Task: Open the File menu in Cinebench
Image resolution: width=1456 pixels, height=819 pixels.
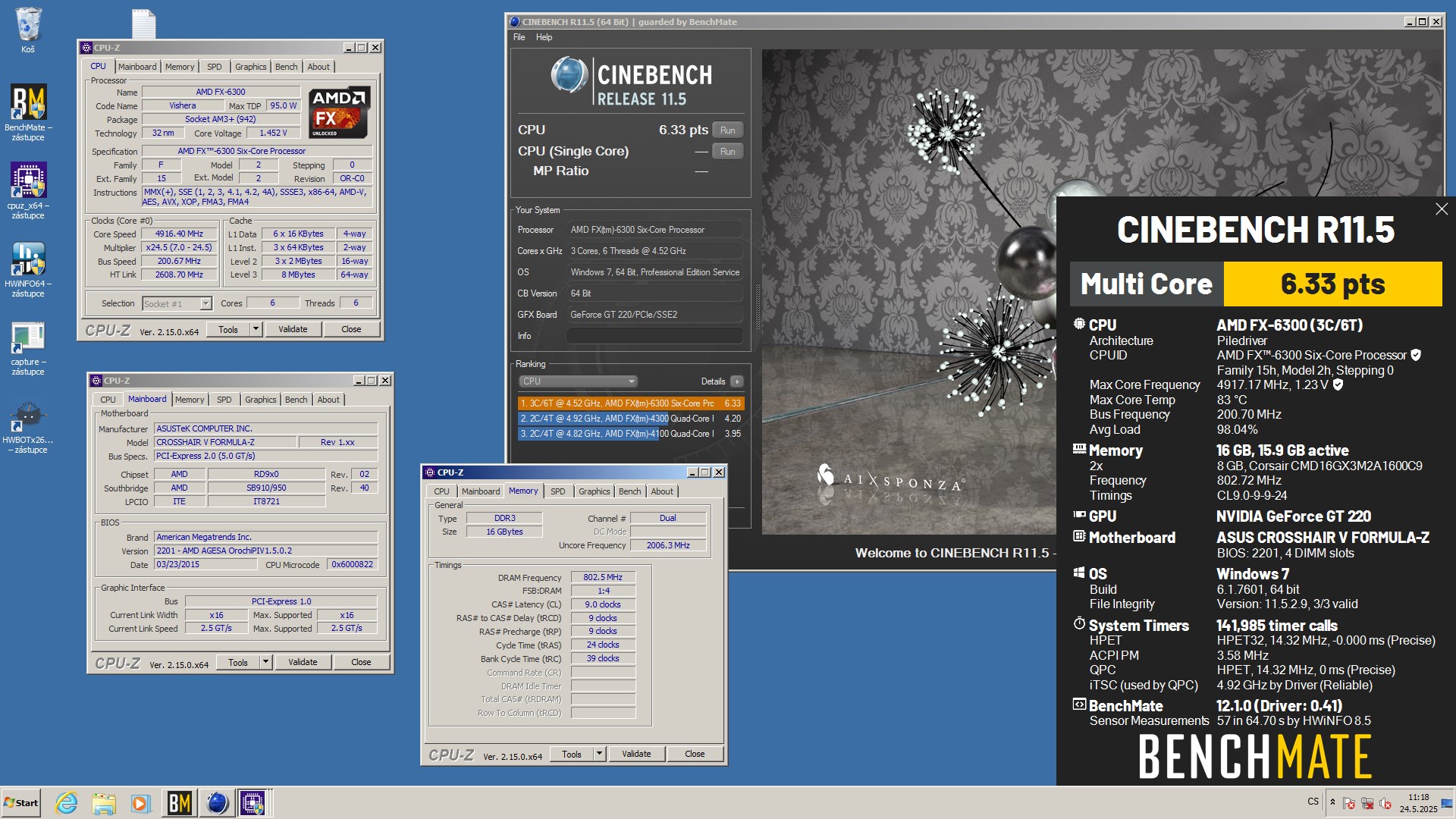Action: 519,37
